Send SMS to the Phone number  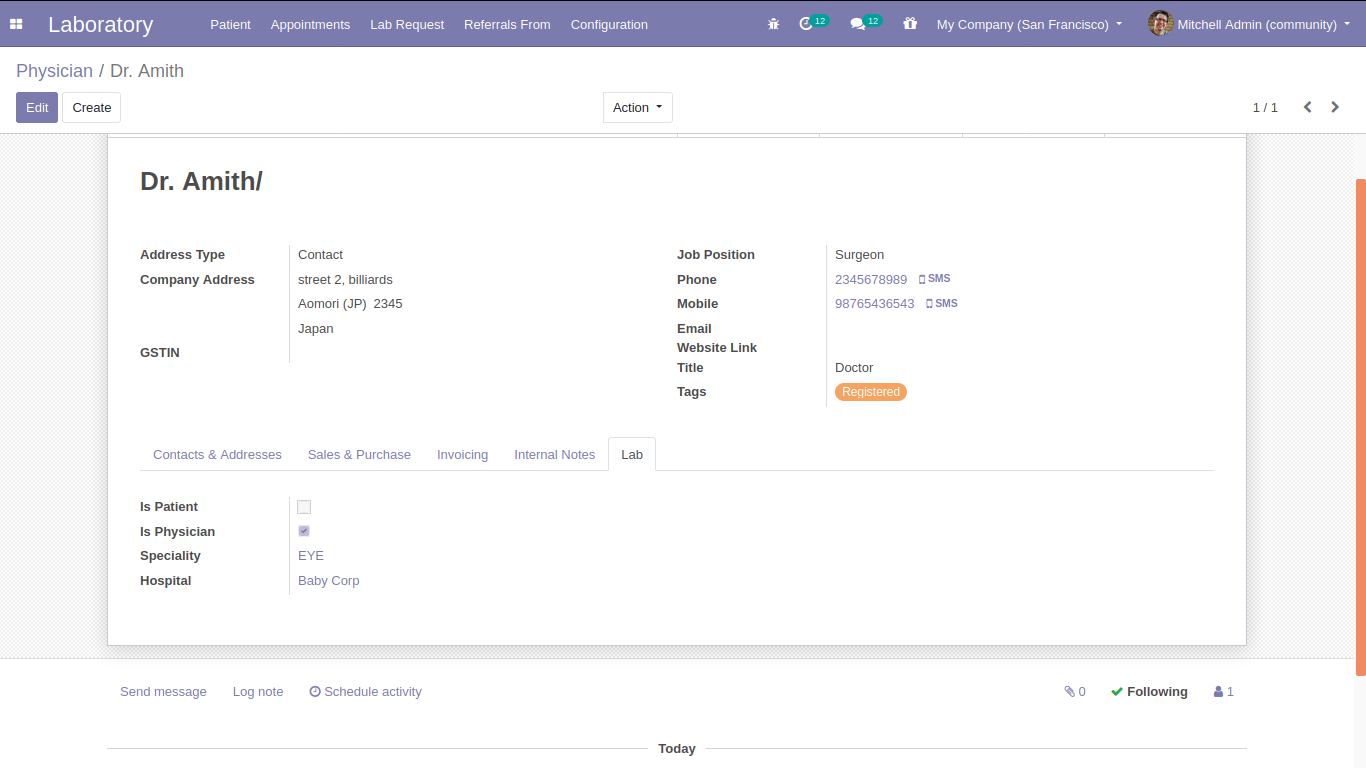[x=935, y=279]
